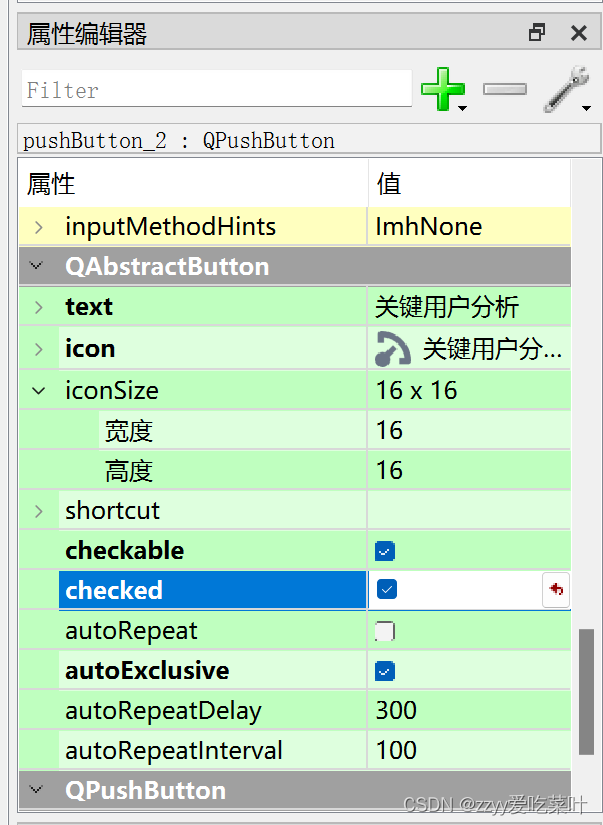Select the checkable property label

[x=125, y=551]
